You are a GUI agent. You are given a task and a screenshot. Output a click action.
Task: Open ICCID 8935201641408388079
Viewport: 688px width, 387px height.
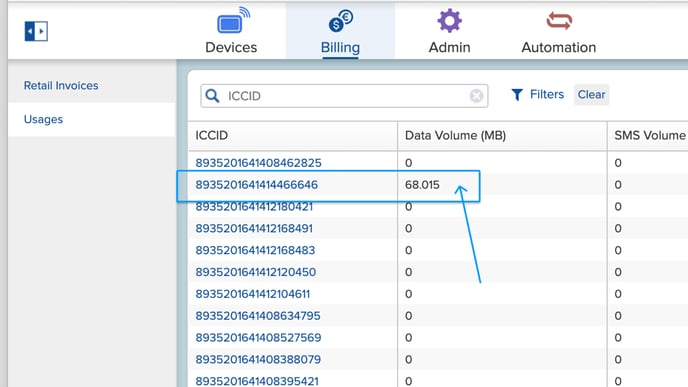(x=258, y=360)
